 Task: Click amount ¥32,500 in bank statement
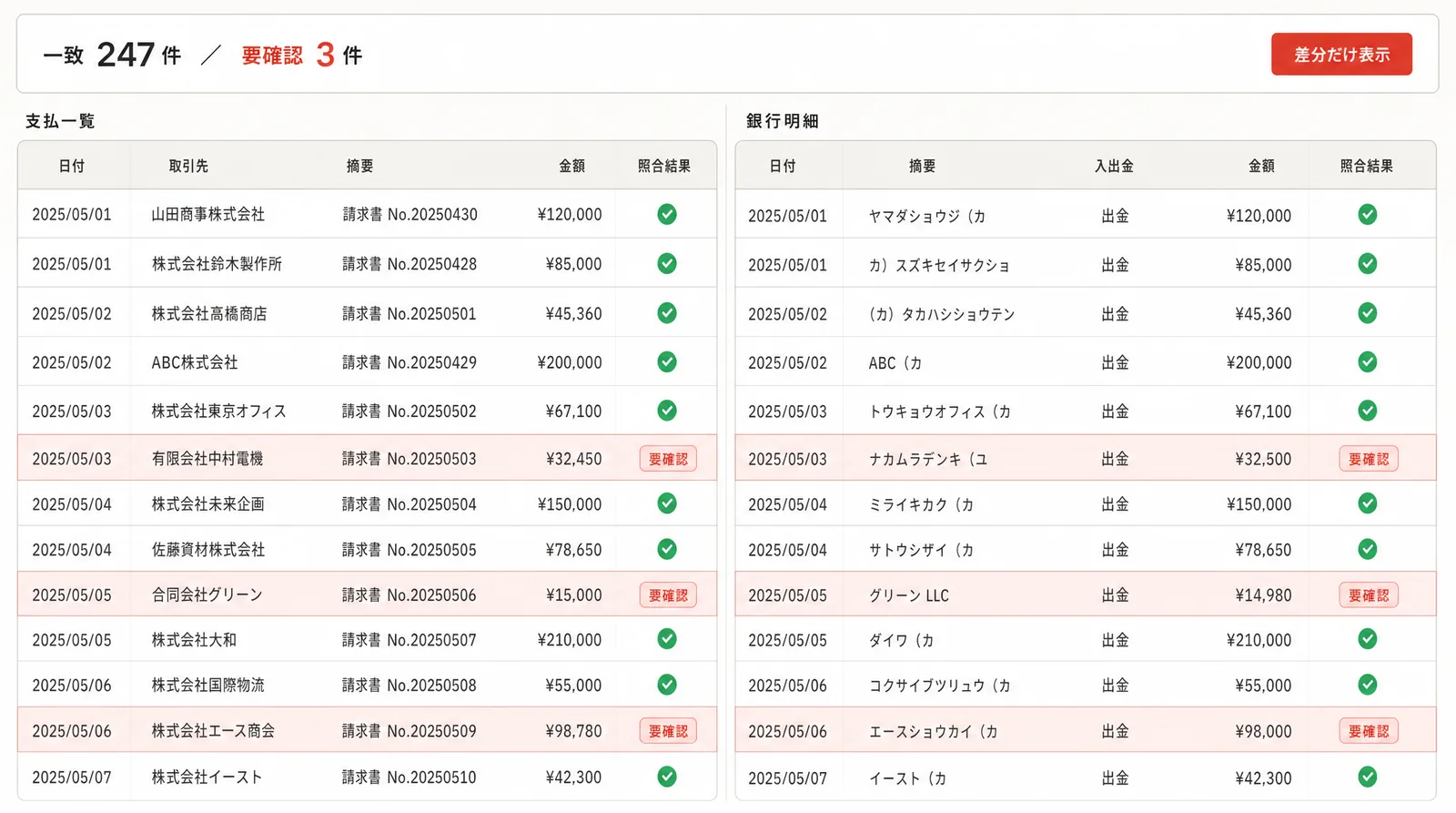coord(1263,459)
